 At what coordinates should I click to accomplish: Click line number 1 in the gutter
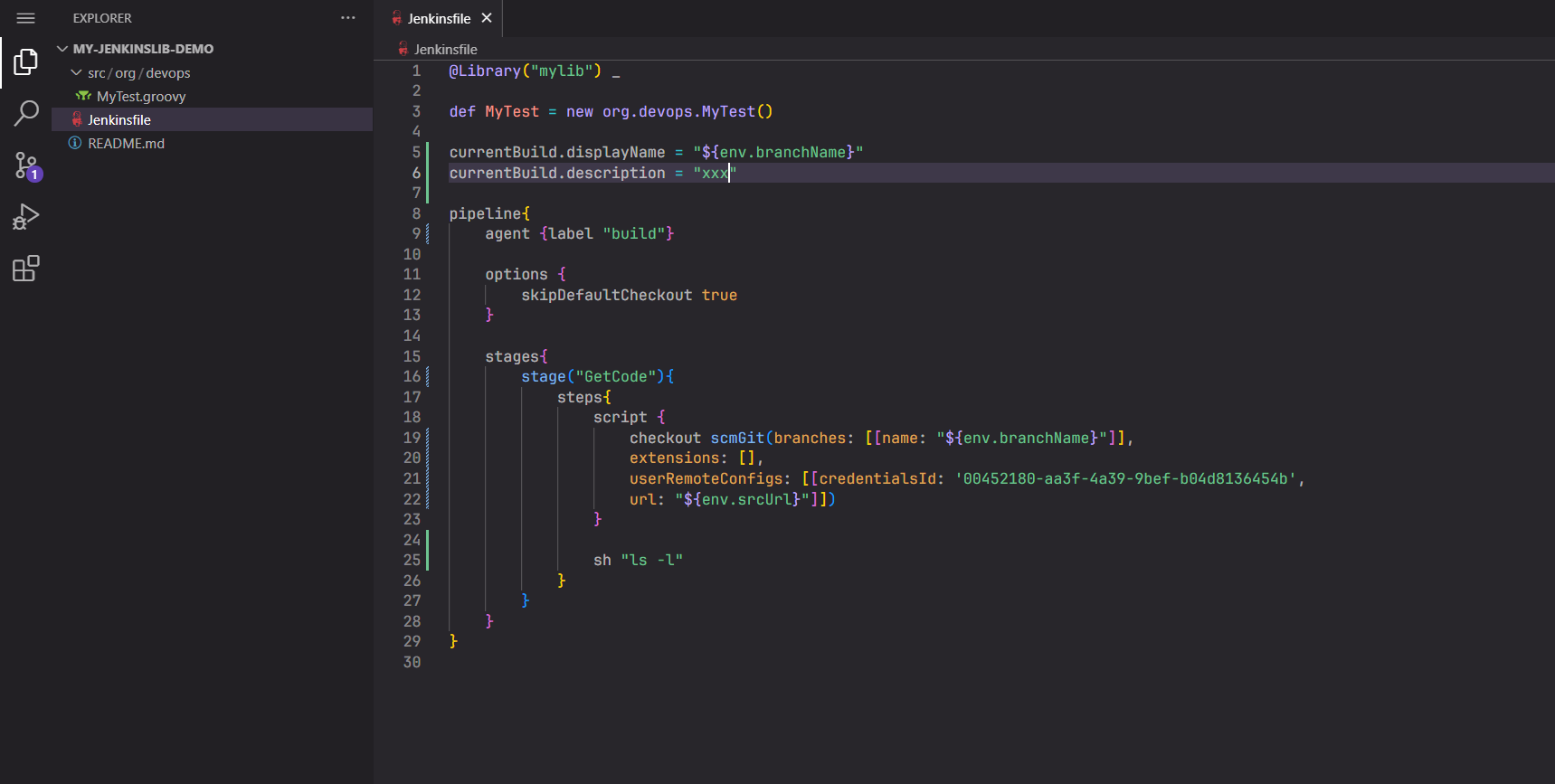[x=416, y=71]
